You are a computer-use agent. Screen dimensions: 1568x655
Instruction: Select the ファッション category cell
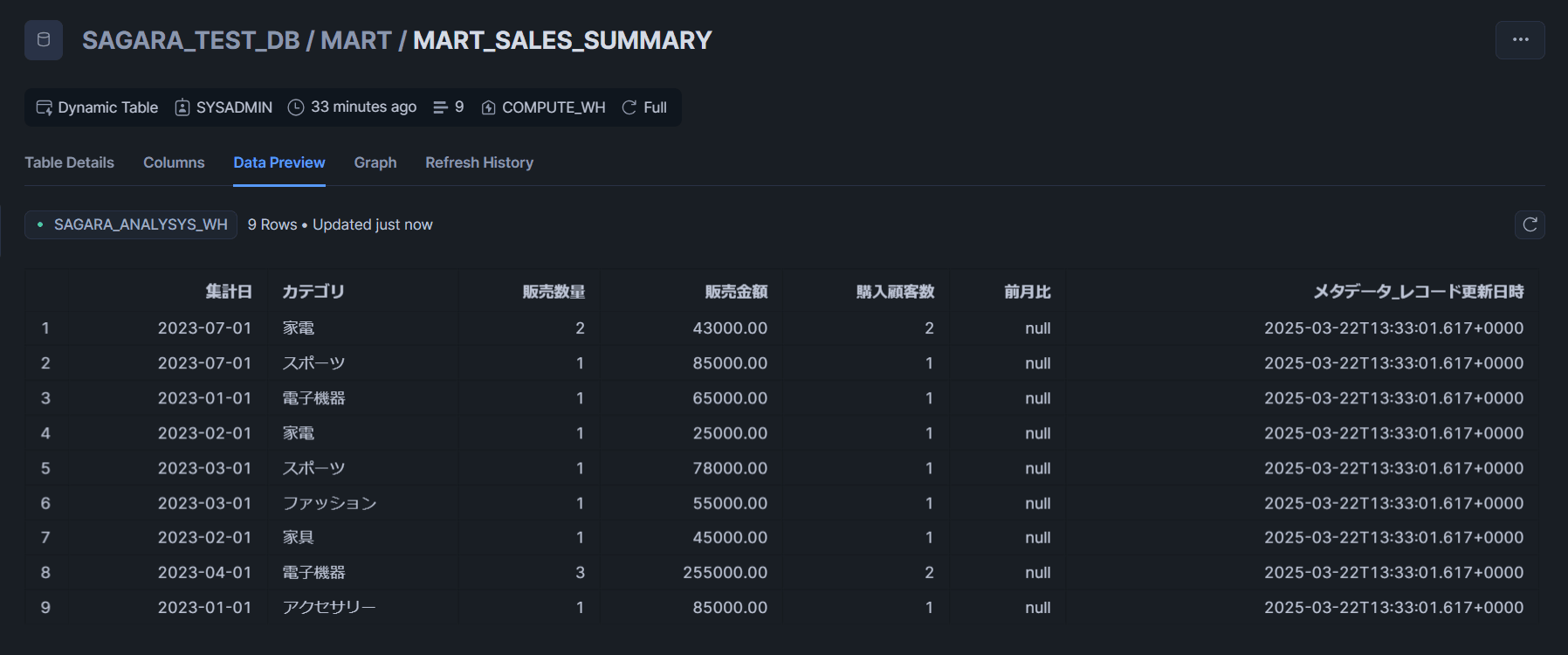click(x=329, y=503)
